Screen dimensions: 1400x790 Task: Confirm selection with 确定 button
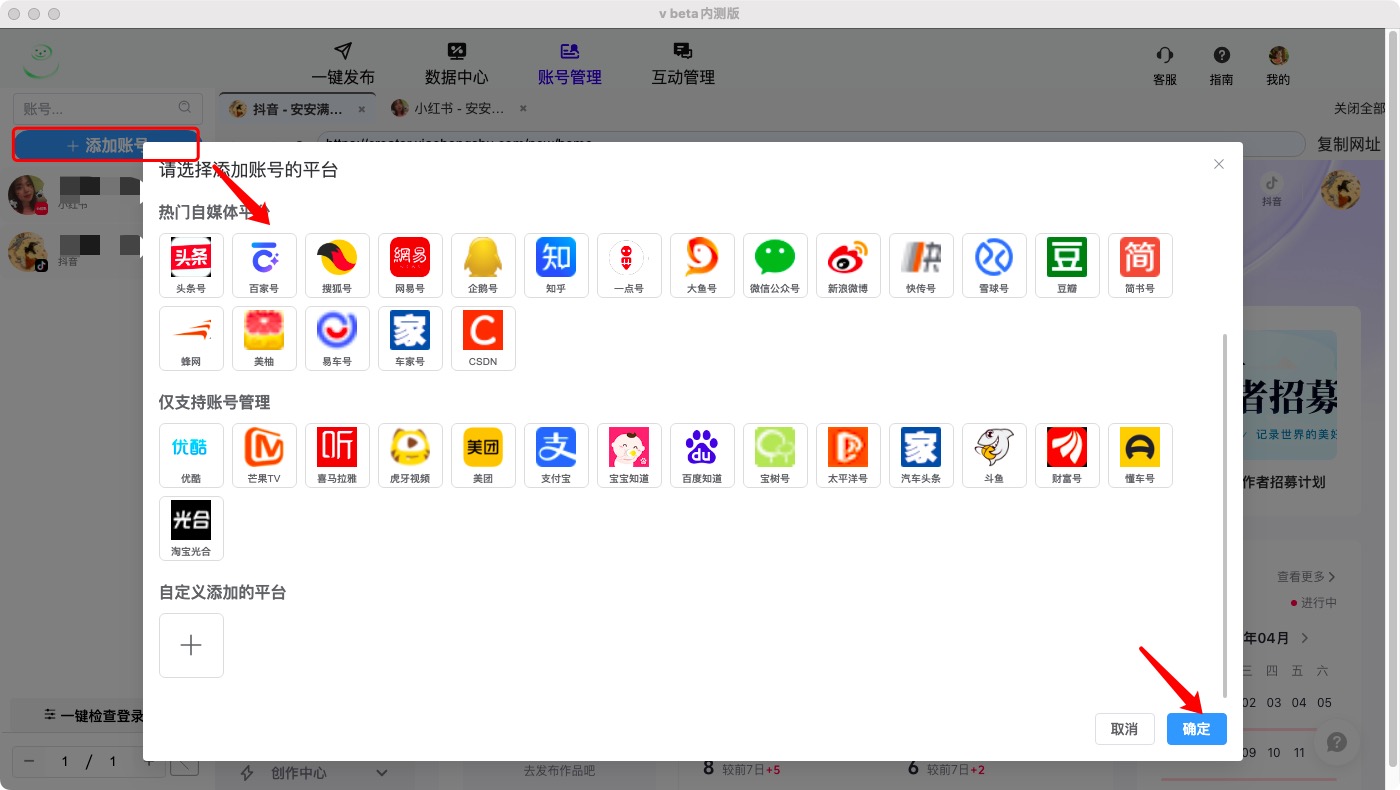[x=1196, y=729]
